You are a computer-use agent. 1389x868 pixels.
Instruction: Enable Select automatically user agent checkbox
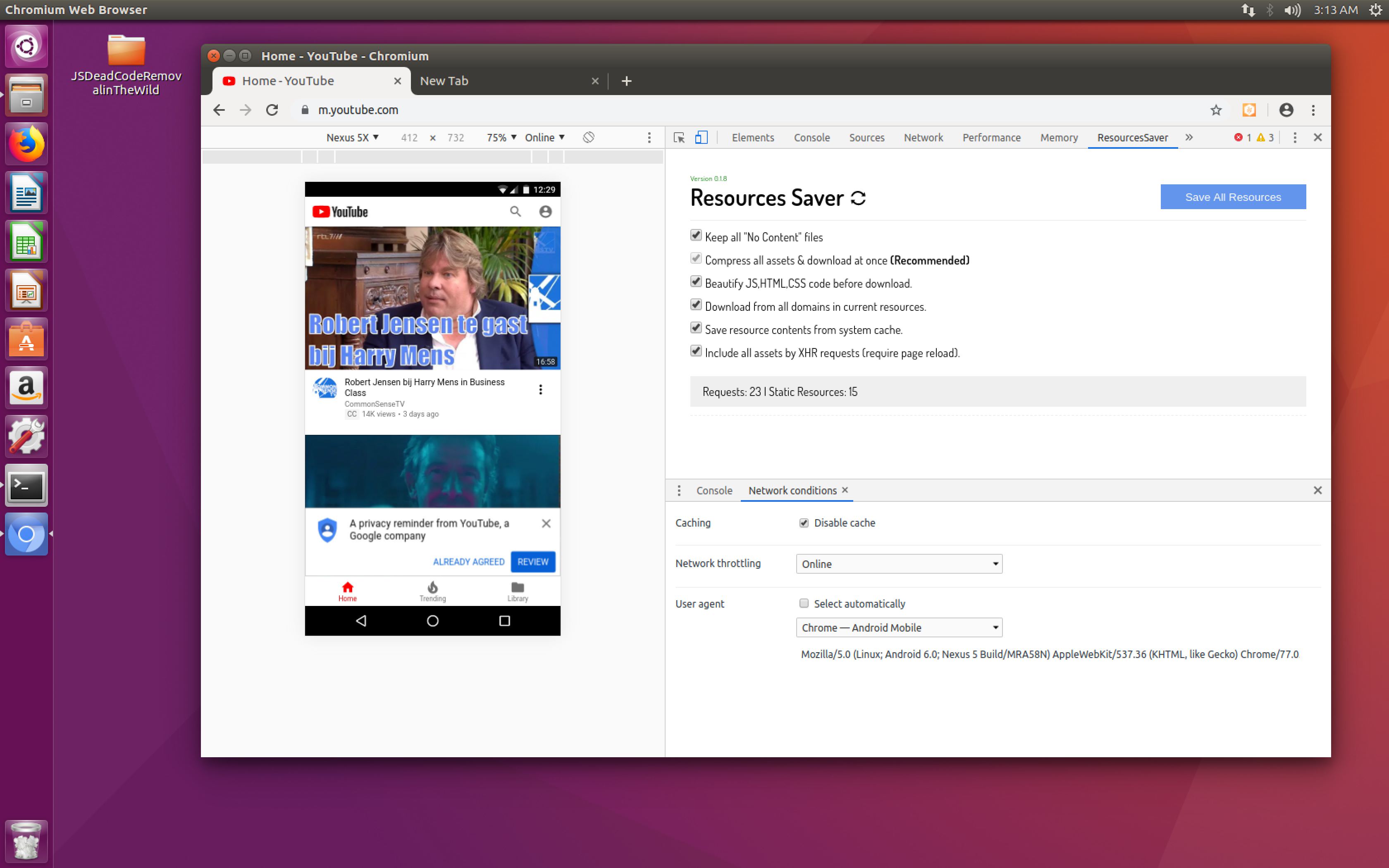804,603
